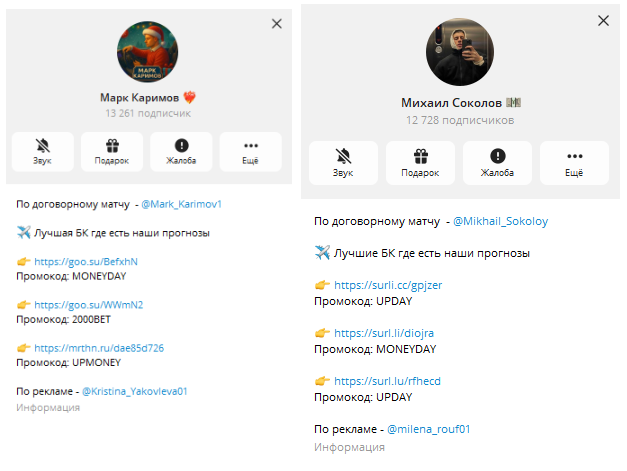Follow the goo.su/BefxhN link
The height and width of the screenshot is (471, 627).
coord(86,261)
